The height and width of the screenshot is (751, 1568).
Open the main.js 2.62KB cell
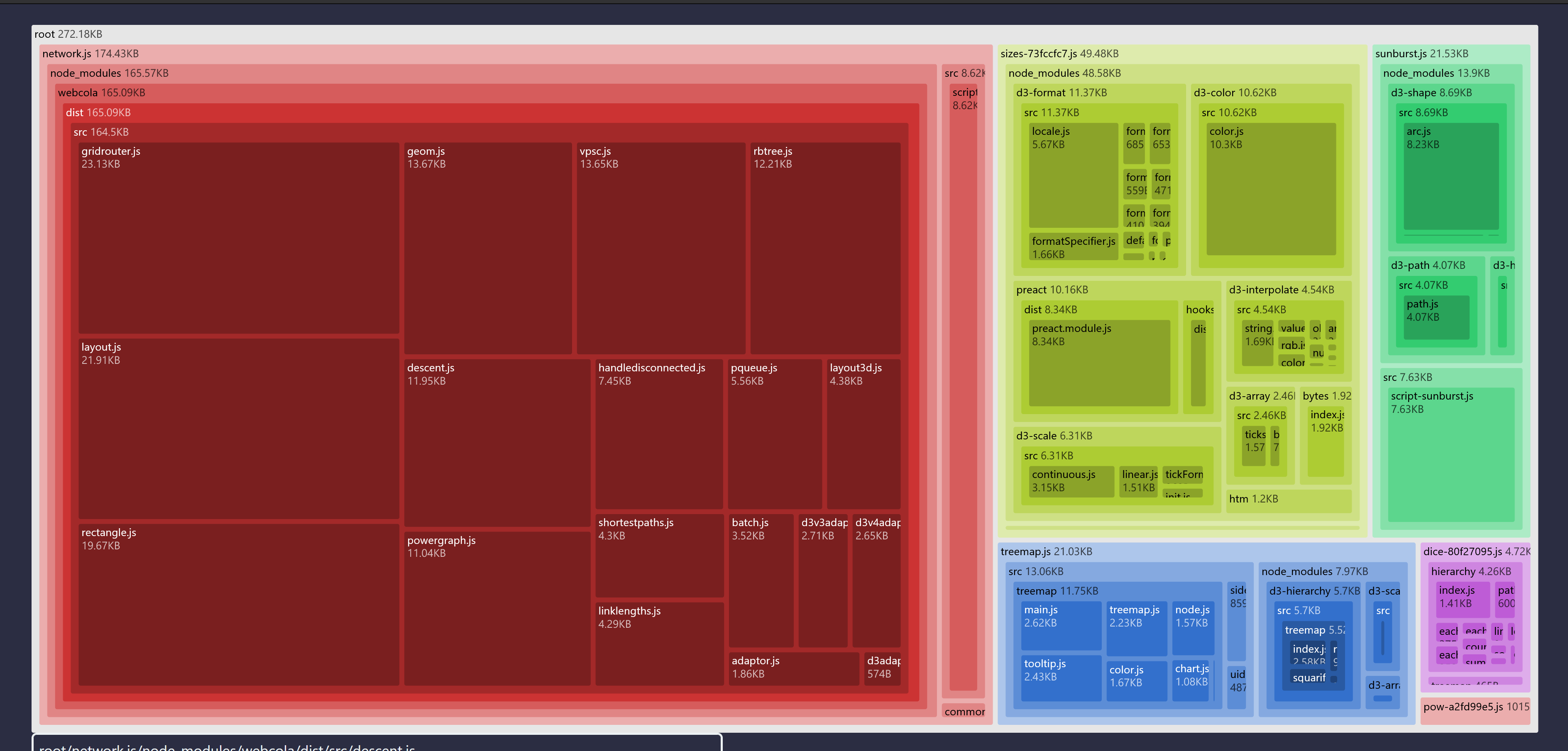1061,626
